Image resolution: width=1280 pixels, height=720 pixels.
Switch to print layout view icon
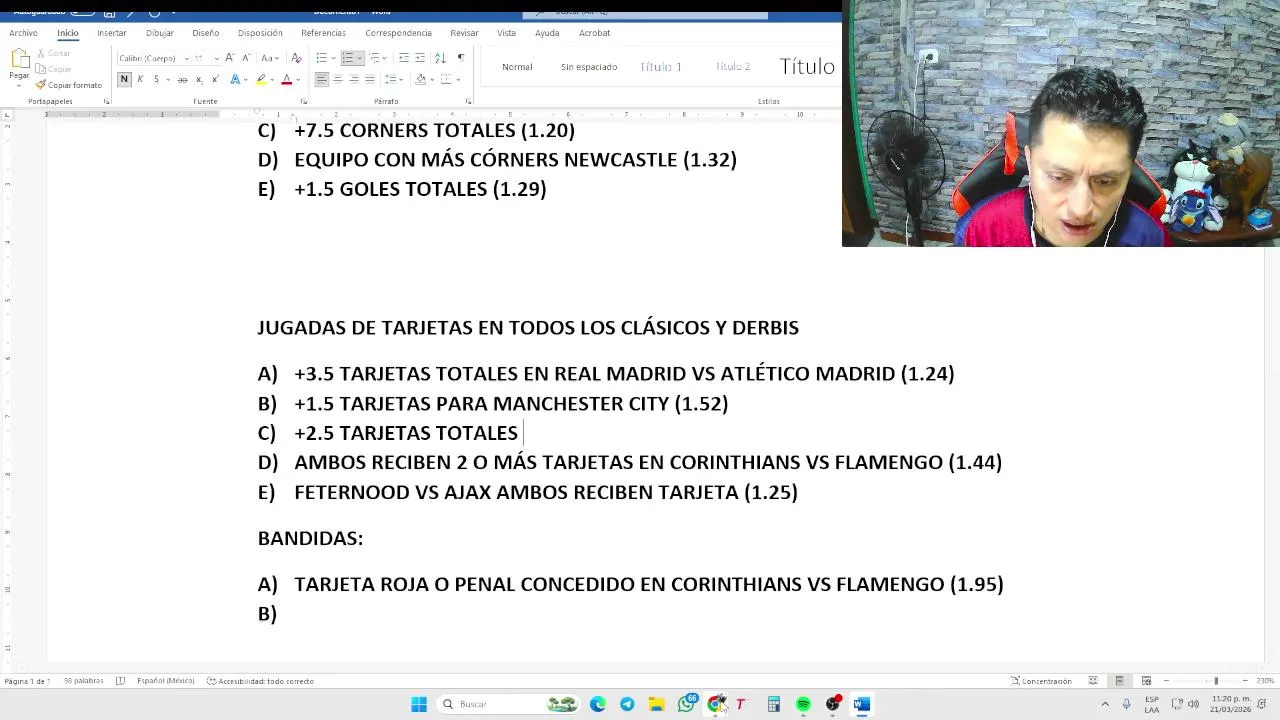(1119, 681)
